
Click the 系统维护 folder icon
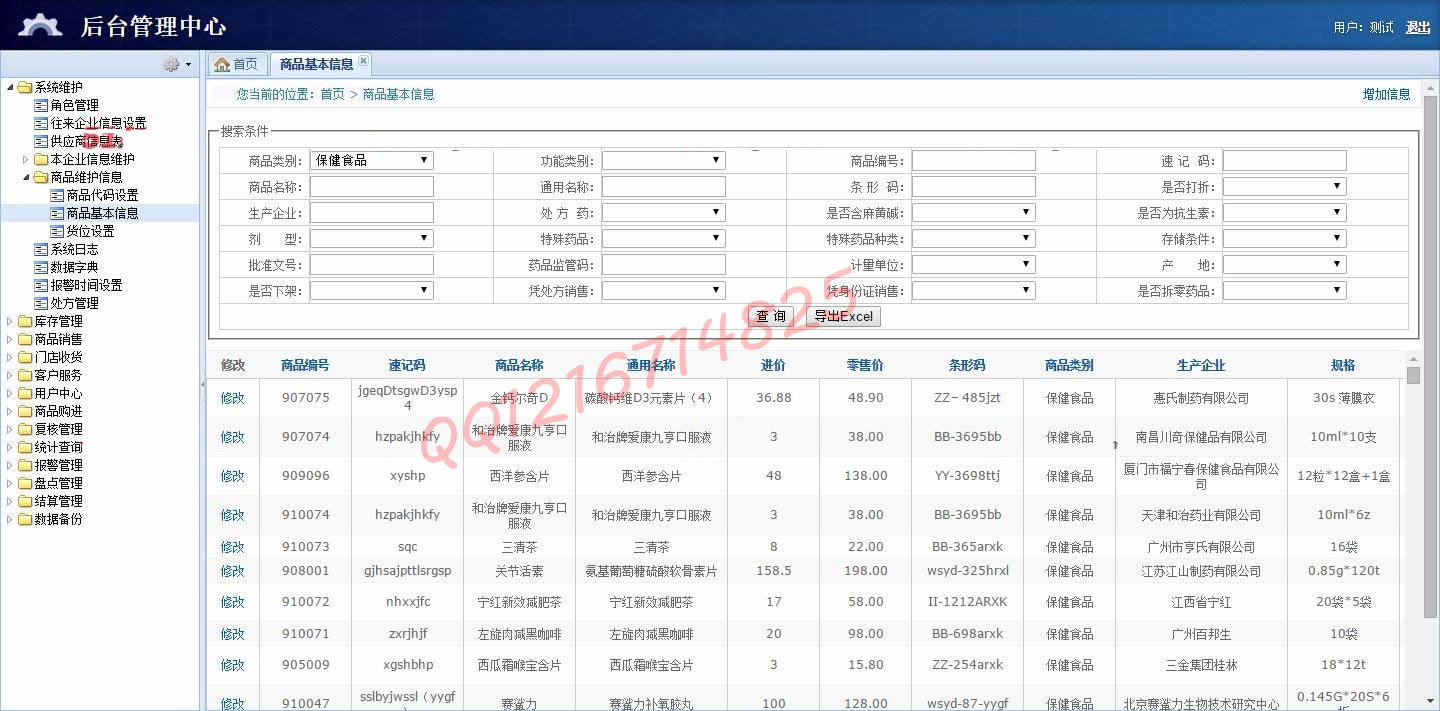pyautogui.click(x=25, y=87)
